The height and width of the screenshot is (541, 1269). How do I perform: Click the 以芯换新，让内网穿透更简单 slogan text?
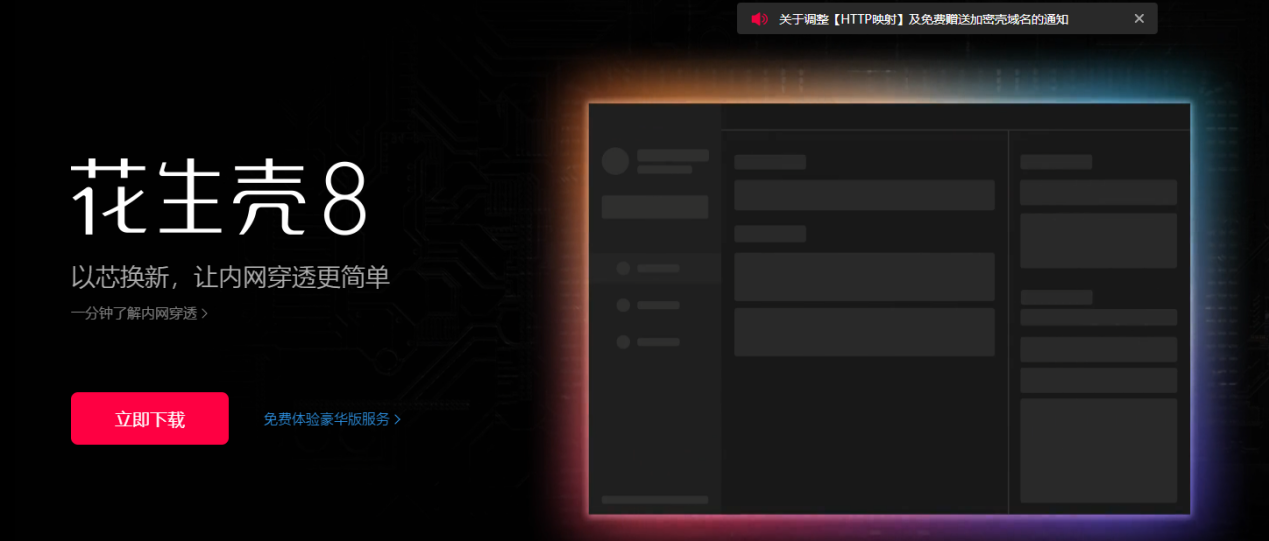[x=230, y=277]
